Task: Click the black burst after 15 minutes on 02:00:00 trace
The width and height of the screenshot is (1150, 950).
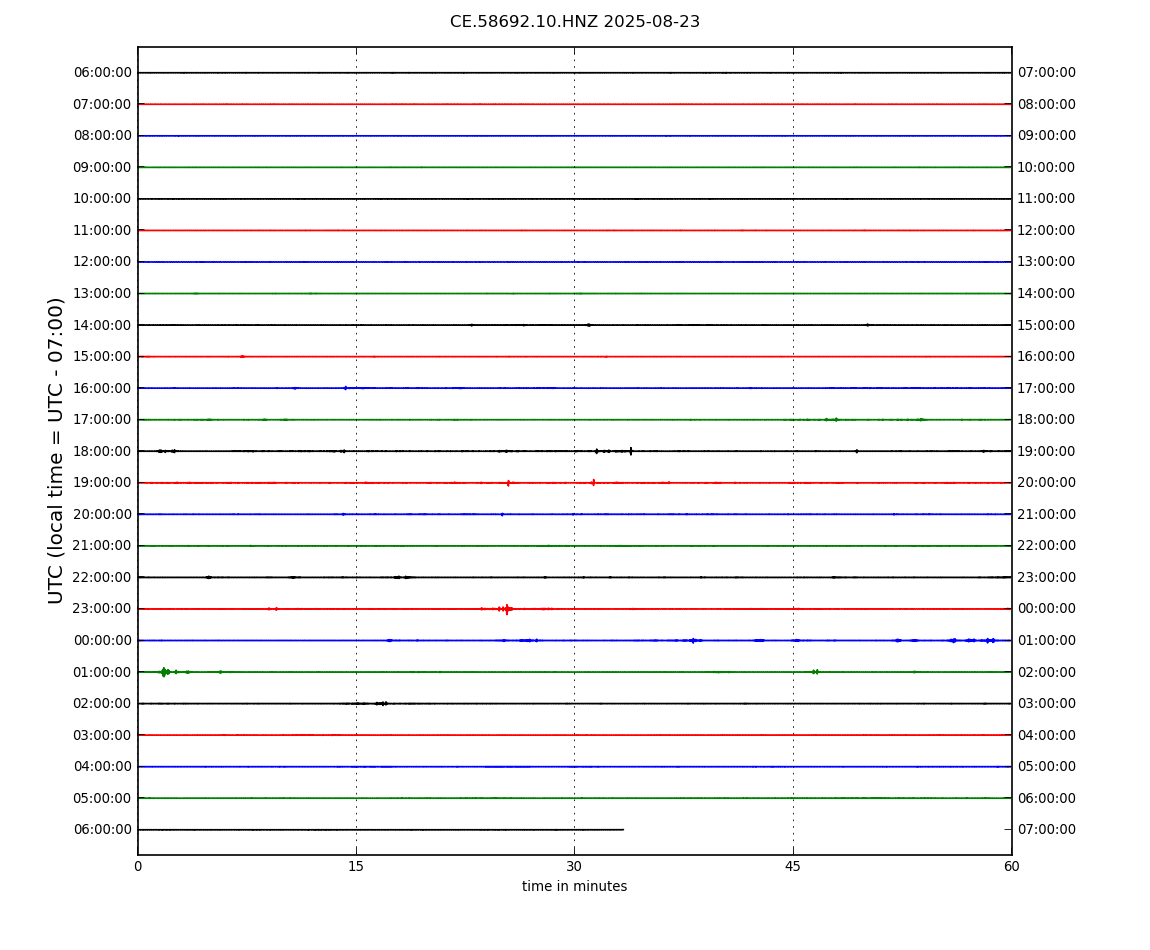Action: pos(382,704)
